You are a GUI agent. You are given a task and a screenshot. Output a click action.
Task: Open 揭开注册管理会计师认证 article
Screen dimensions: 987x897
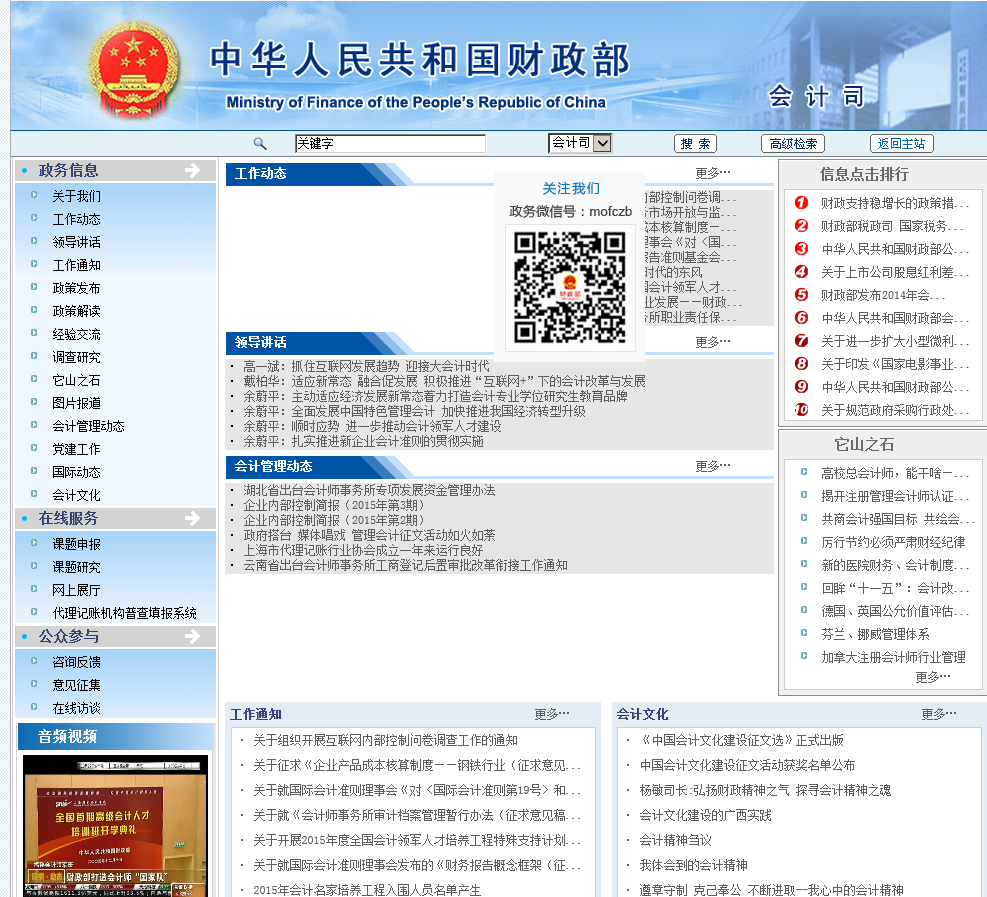tap(894, 496)
